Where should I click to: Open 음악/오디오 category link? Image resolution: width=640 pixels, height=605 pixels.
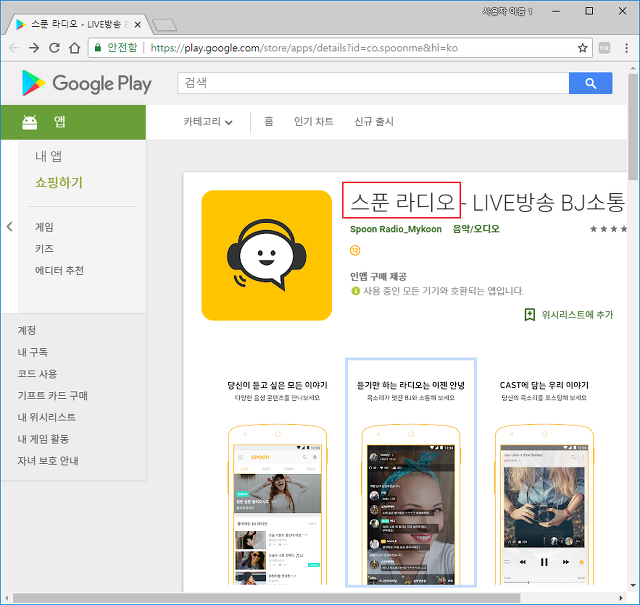click(476, 229)
